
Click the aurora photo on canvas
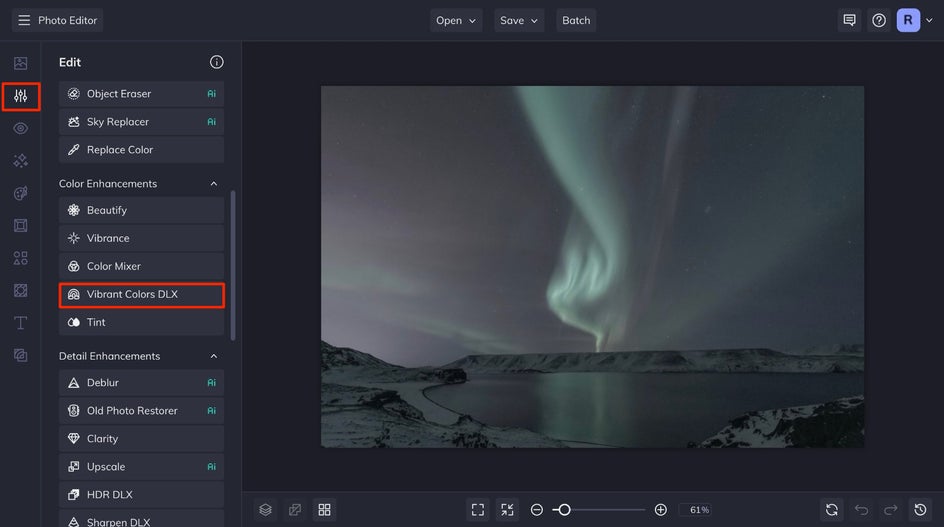click(592, 267)
